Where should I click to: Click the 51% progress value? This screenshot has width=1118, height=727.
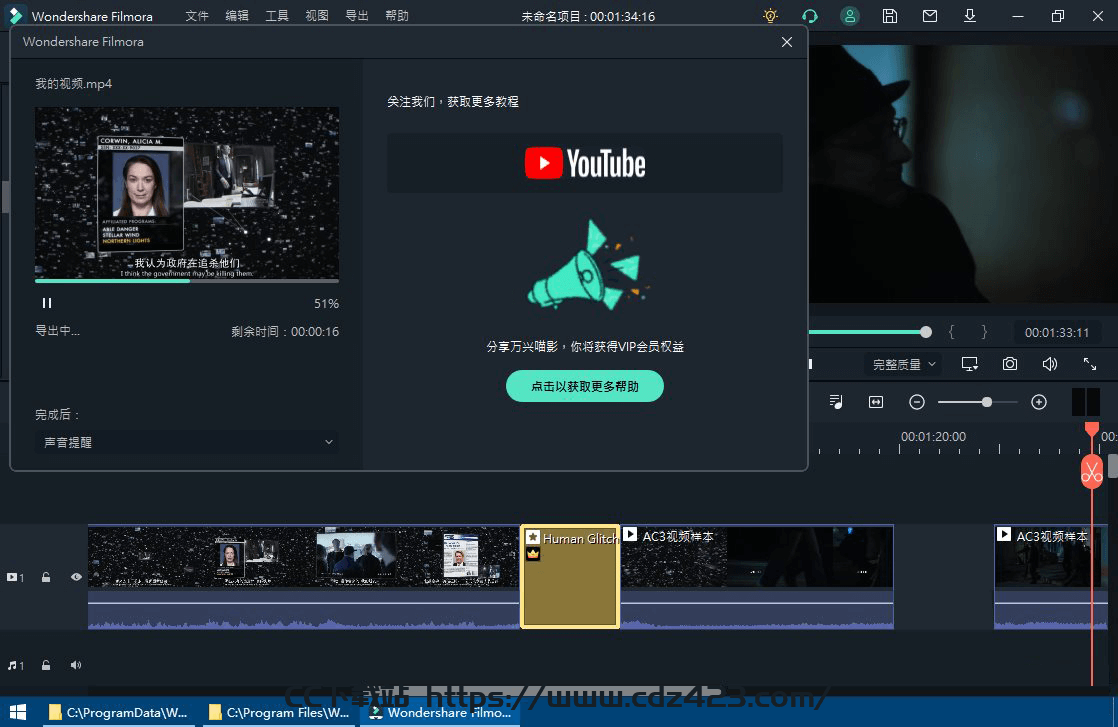(x=327, y=304)
